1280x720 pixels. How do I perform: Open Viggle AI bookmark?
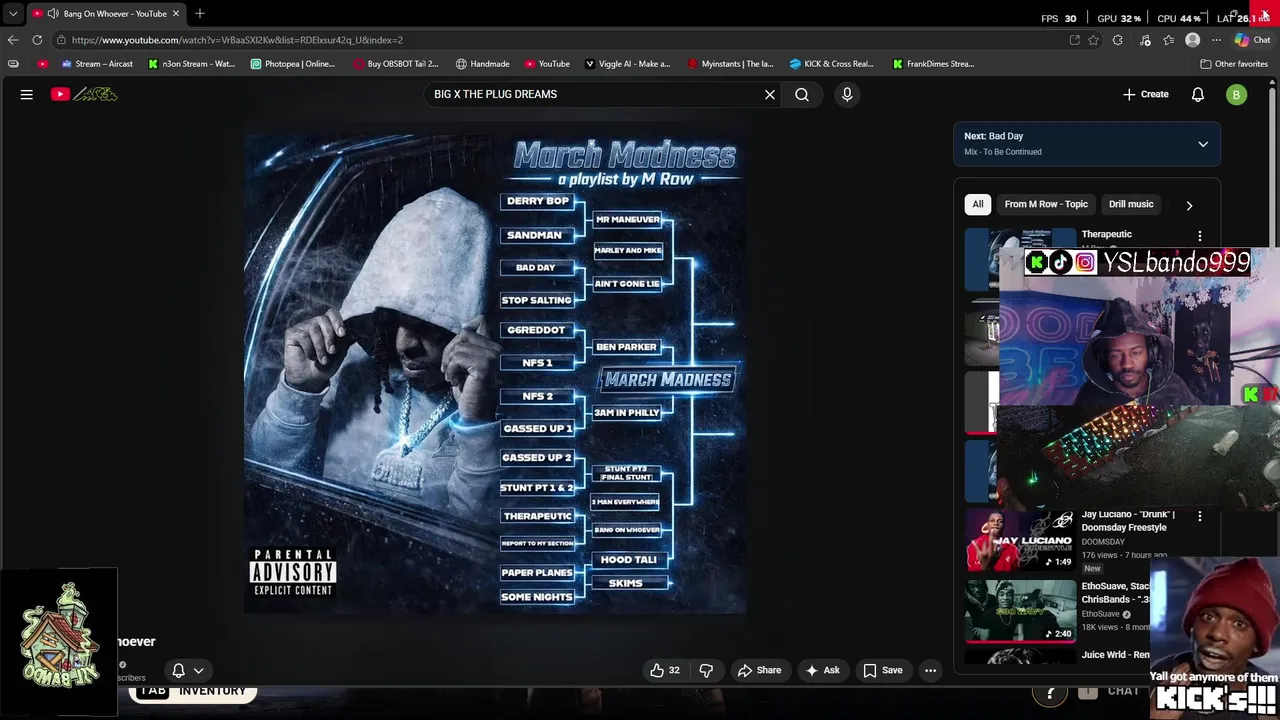[x=627, y=64]
